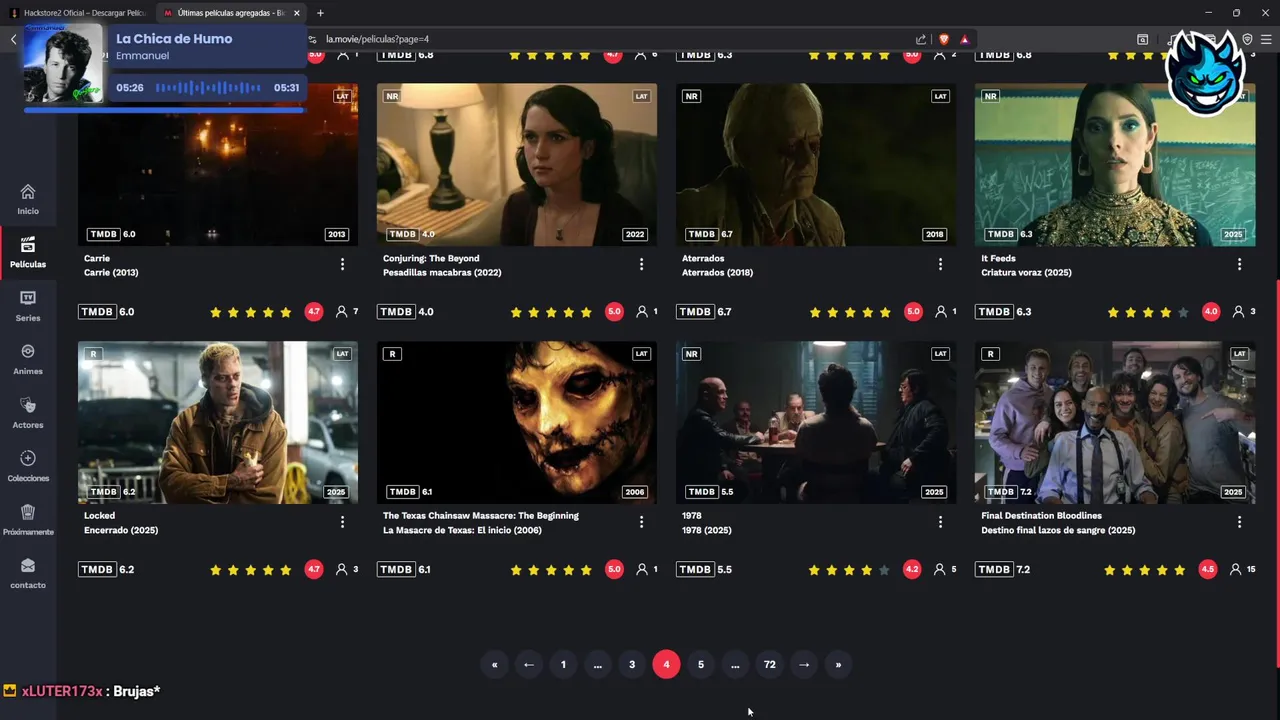Screen dimensions: 1280x720
Task: Click the Final Destination Bloodlines thumbnail
Action: (x=1115, y=422)
